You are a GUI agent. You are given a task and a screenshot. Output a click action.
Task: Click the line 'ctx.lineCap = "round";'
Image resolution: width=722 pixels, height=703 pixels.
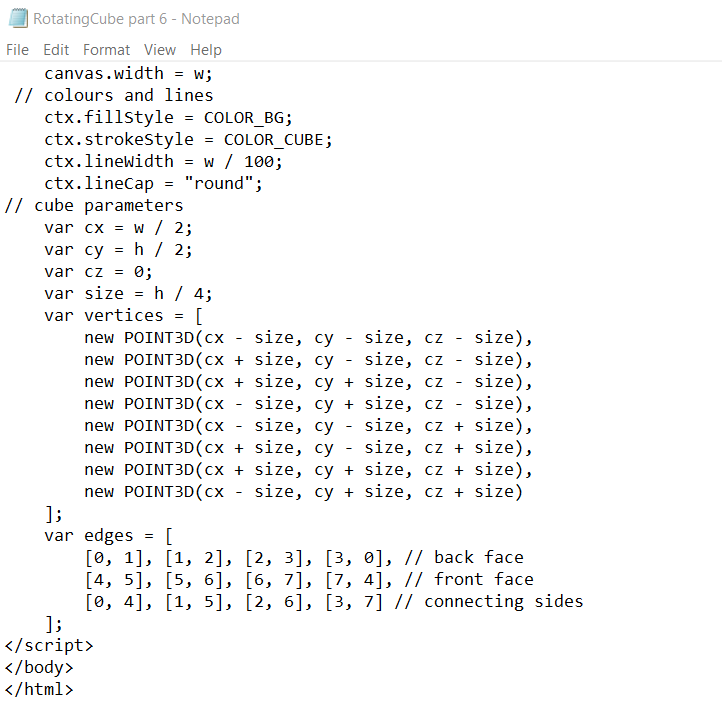[153, 184]
